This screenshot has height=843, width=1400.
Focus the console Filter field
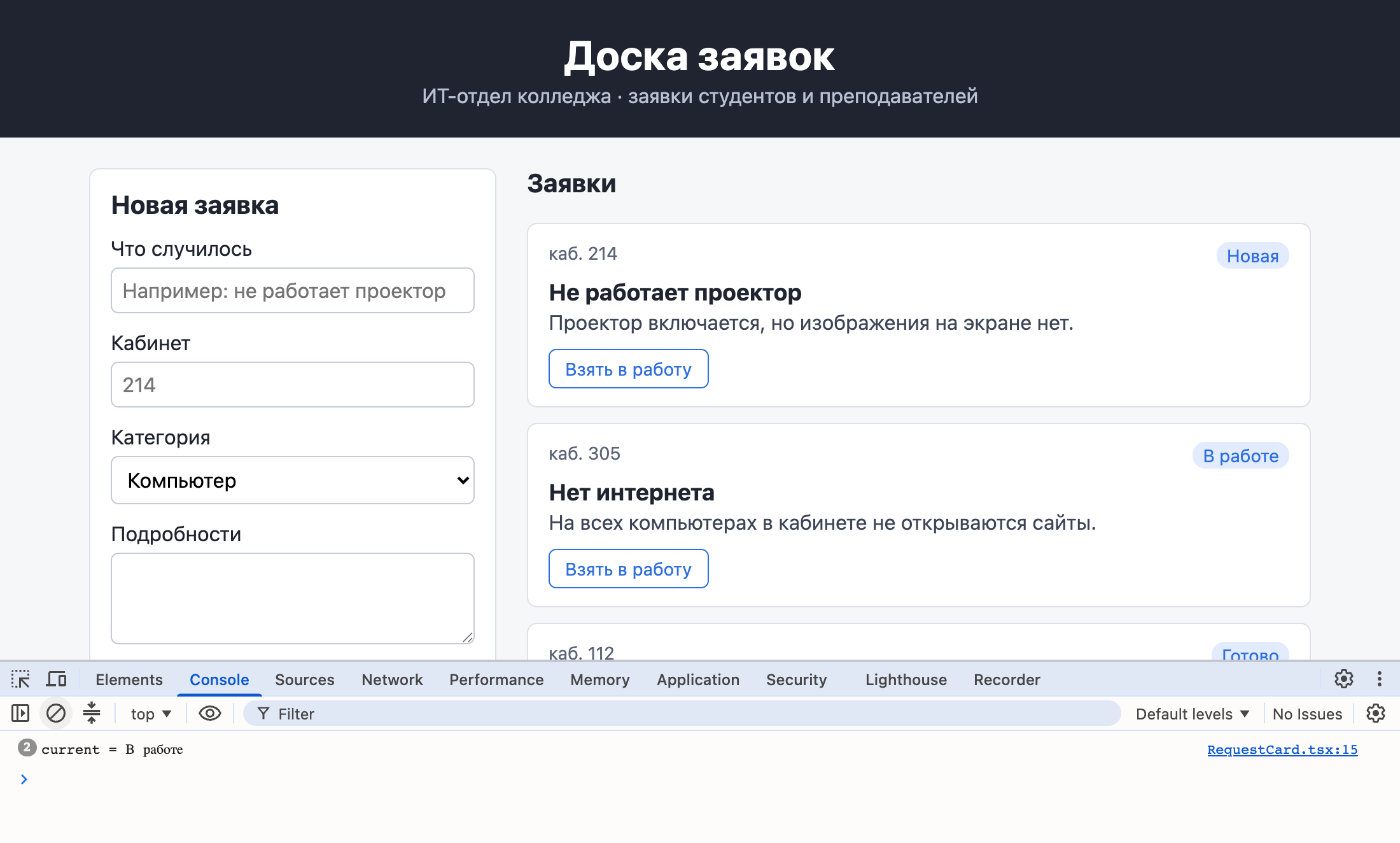pyautogui.click(x=682, y=714)
